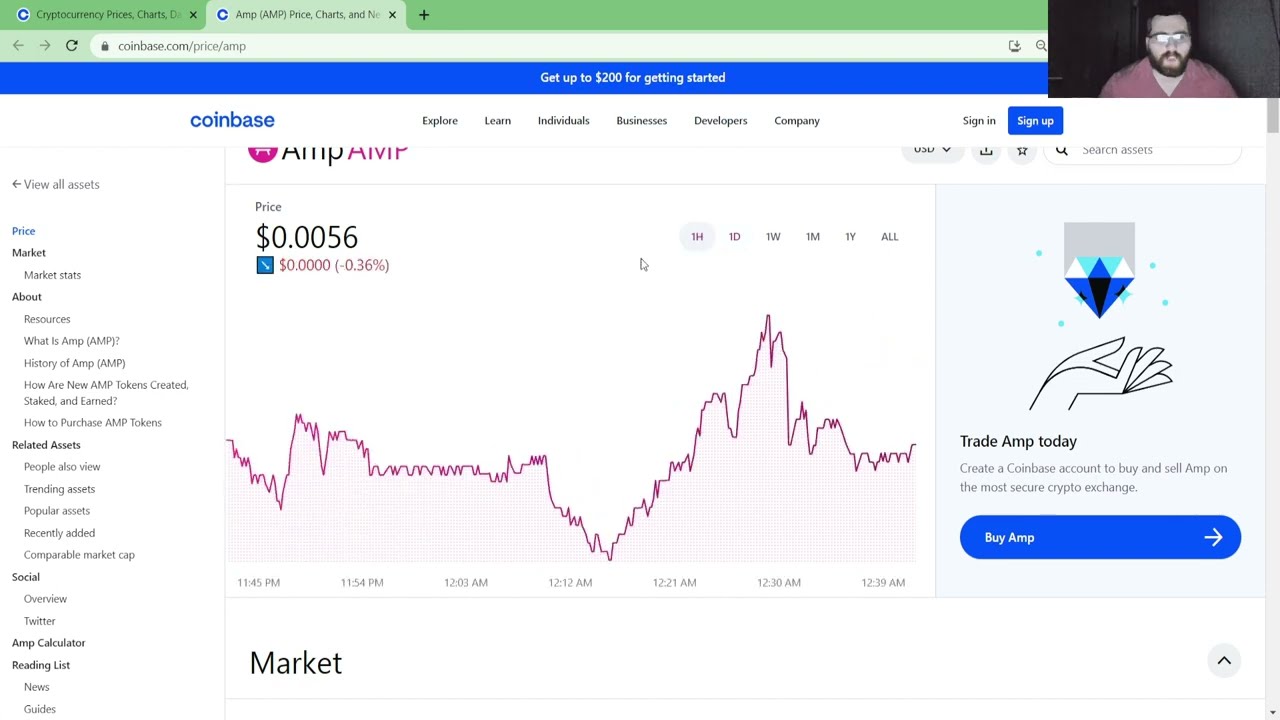Image resolution: width=1280 pixels, height=720 pixels.
Task: Select Market in sidebar
Action: (29, 253)
